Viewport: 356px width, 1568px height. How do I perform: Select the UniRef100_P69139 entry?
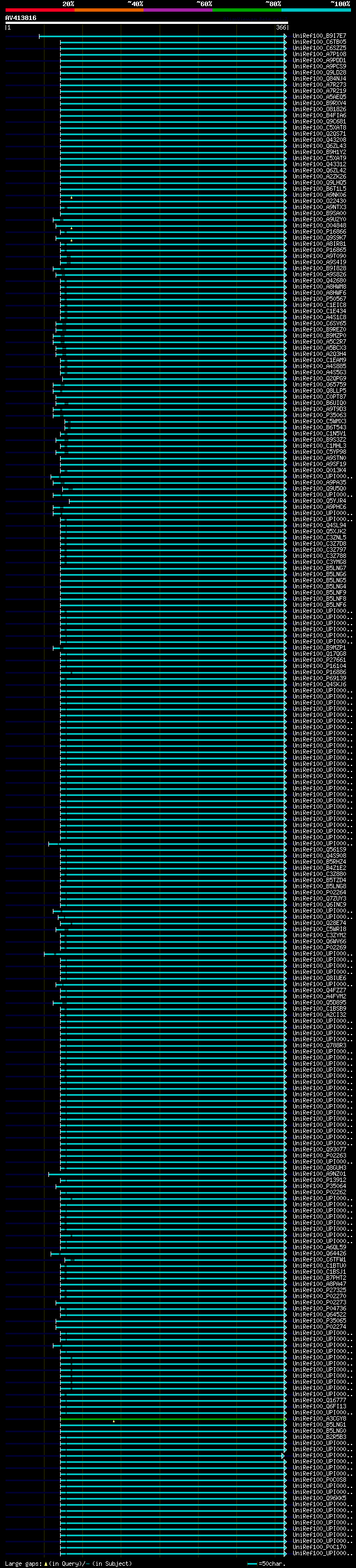point(319,678)
